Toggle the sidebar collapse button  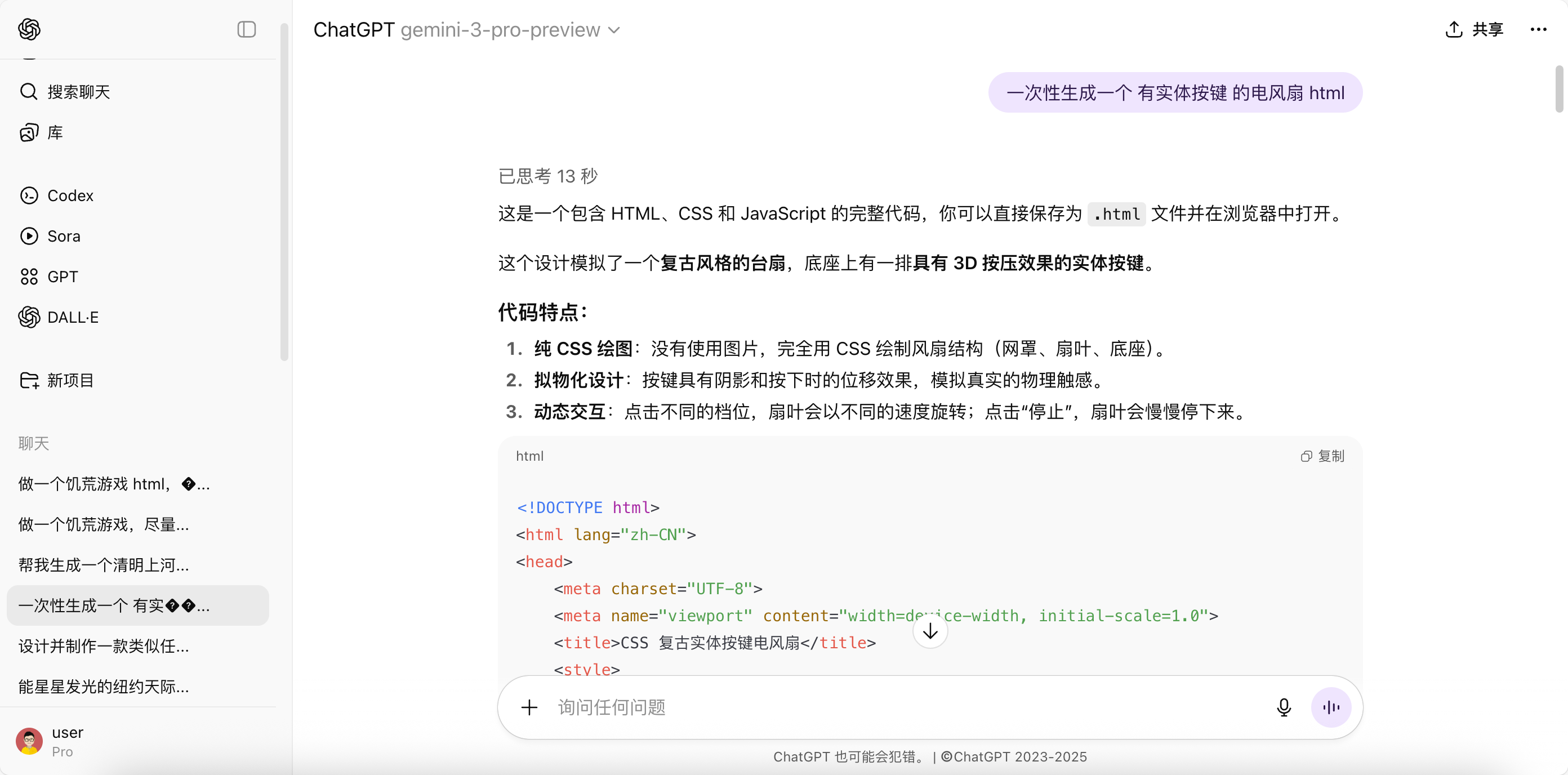(246, 29)
